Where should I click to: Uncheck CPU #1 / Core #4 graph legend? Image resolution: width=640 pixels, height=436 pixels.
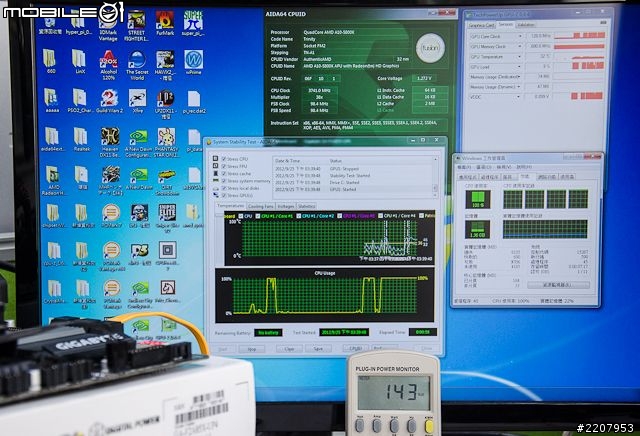pos(380,216)
